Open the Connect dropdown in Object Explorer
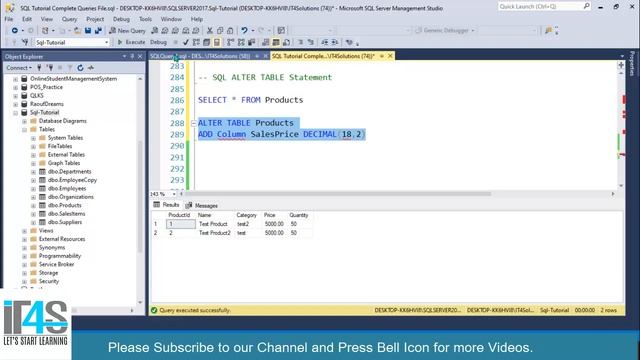Screen dimensions: 640x360 18,68
